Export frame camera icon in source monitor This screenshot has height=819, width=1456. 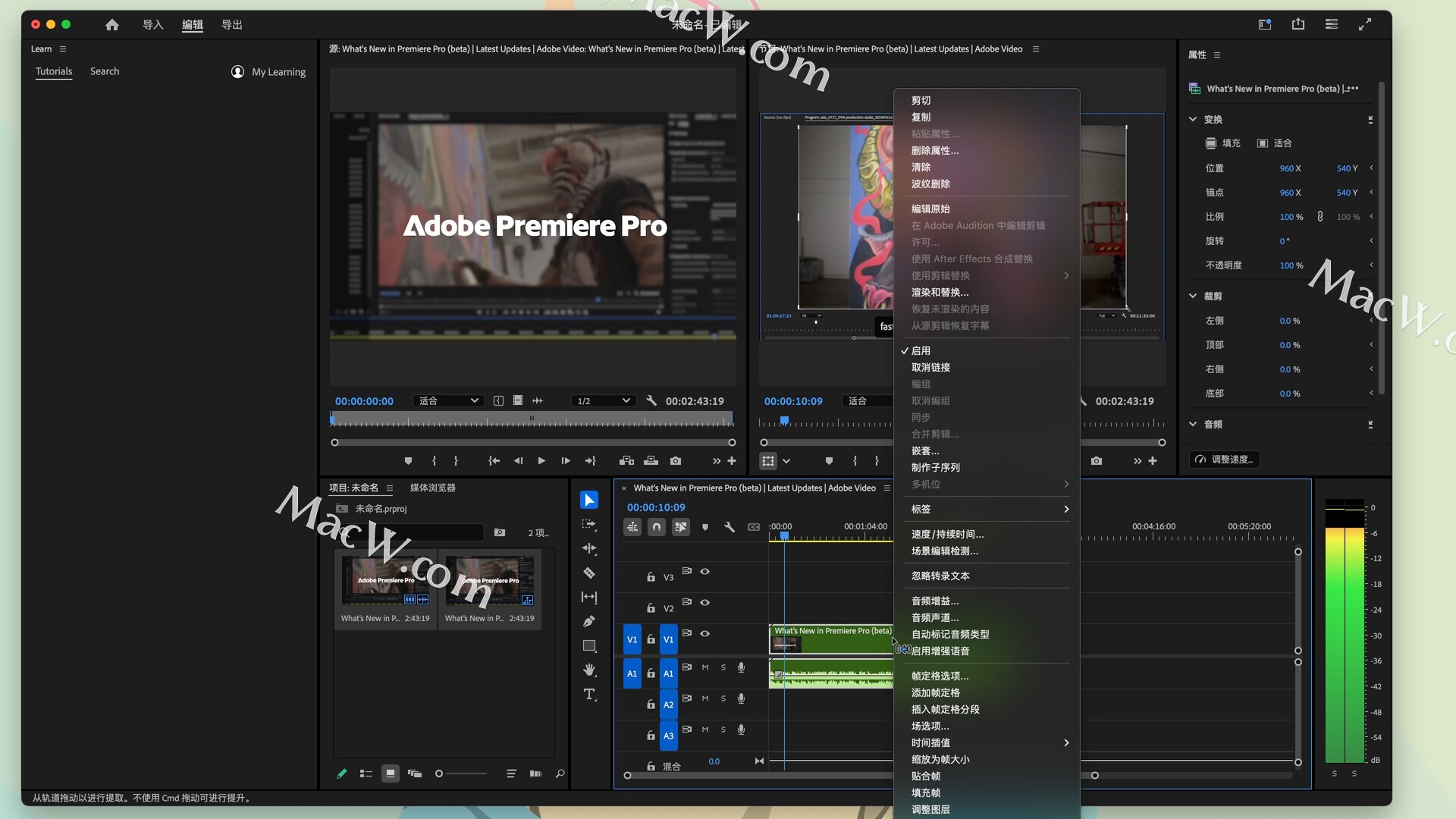click(x=676, y=461)
